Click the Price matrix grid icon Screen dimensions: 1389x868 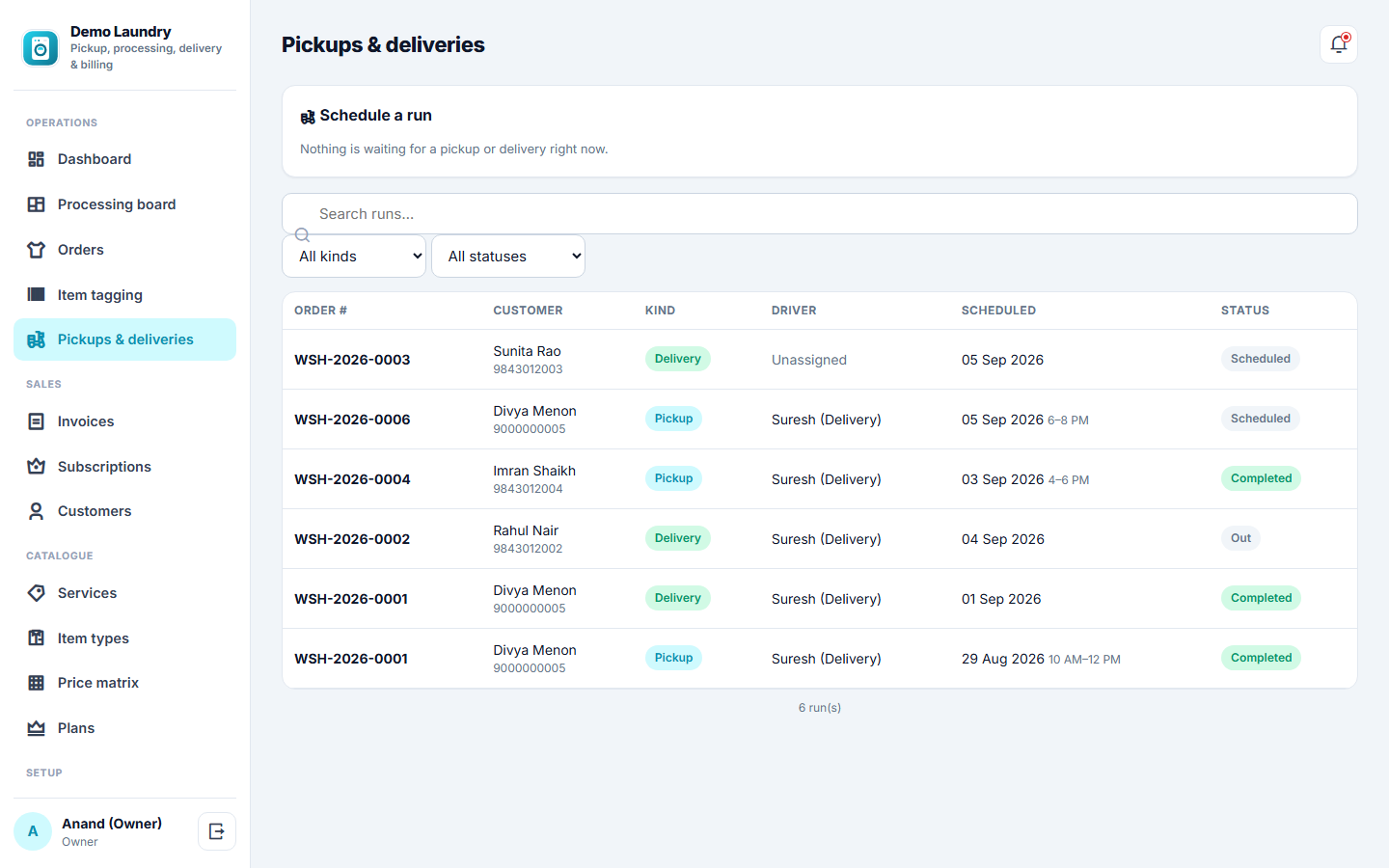[37, 683]
